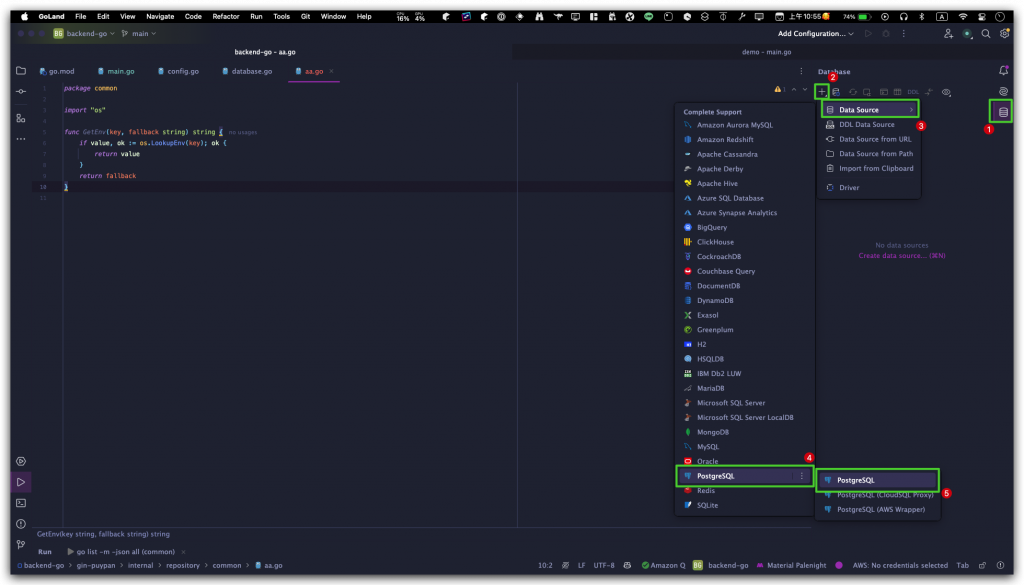1024x585 pixels.
Task: Click the PostgreSQL row options ellipsis
Action: [x=802, y=476]
